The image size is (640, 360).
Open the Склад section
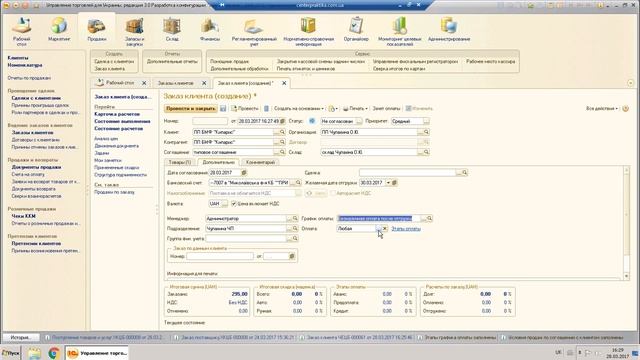point(172,29)
